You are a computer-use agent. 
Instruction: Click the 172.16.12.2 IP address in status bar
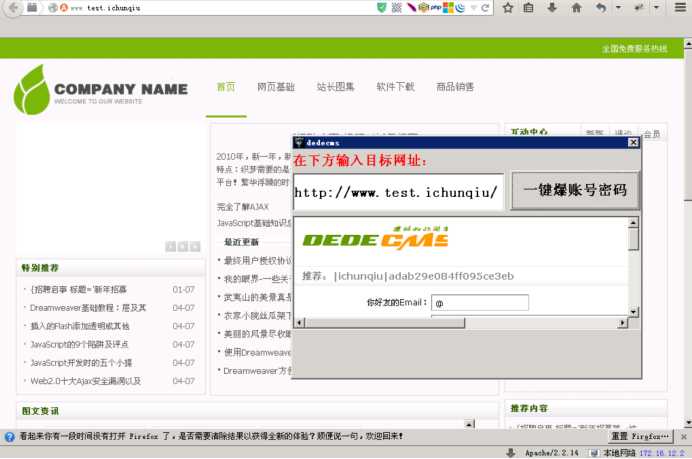coord(664,452)
